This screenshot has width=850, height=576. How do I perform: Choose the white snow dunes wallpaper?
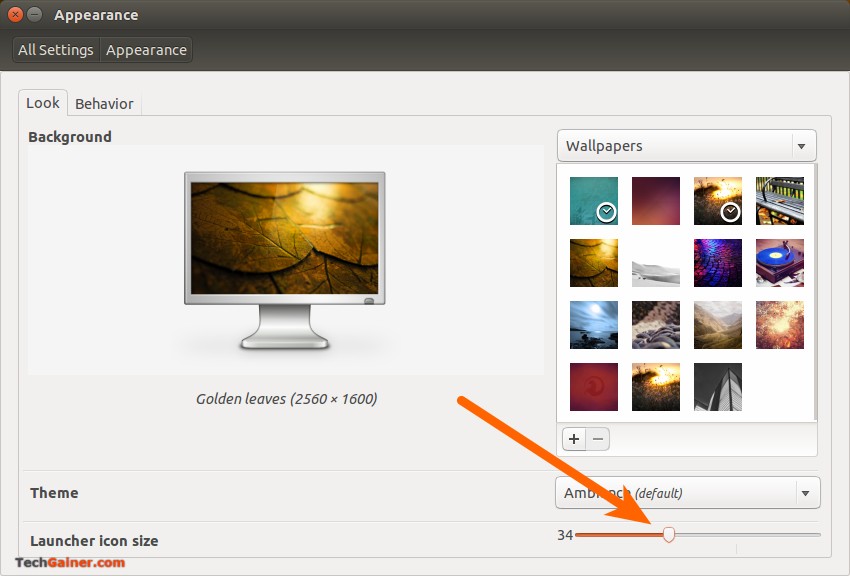coord(655,263)
